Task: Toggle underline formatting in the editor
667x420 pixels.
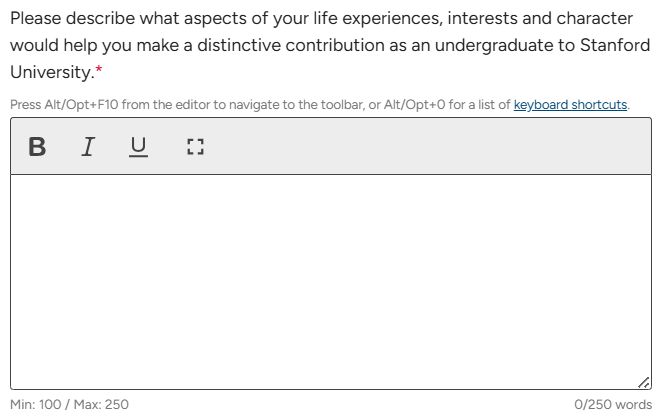Action: pyautogui.click(x=138, y=147)
